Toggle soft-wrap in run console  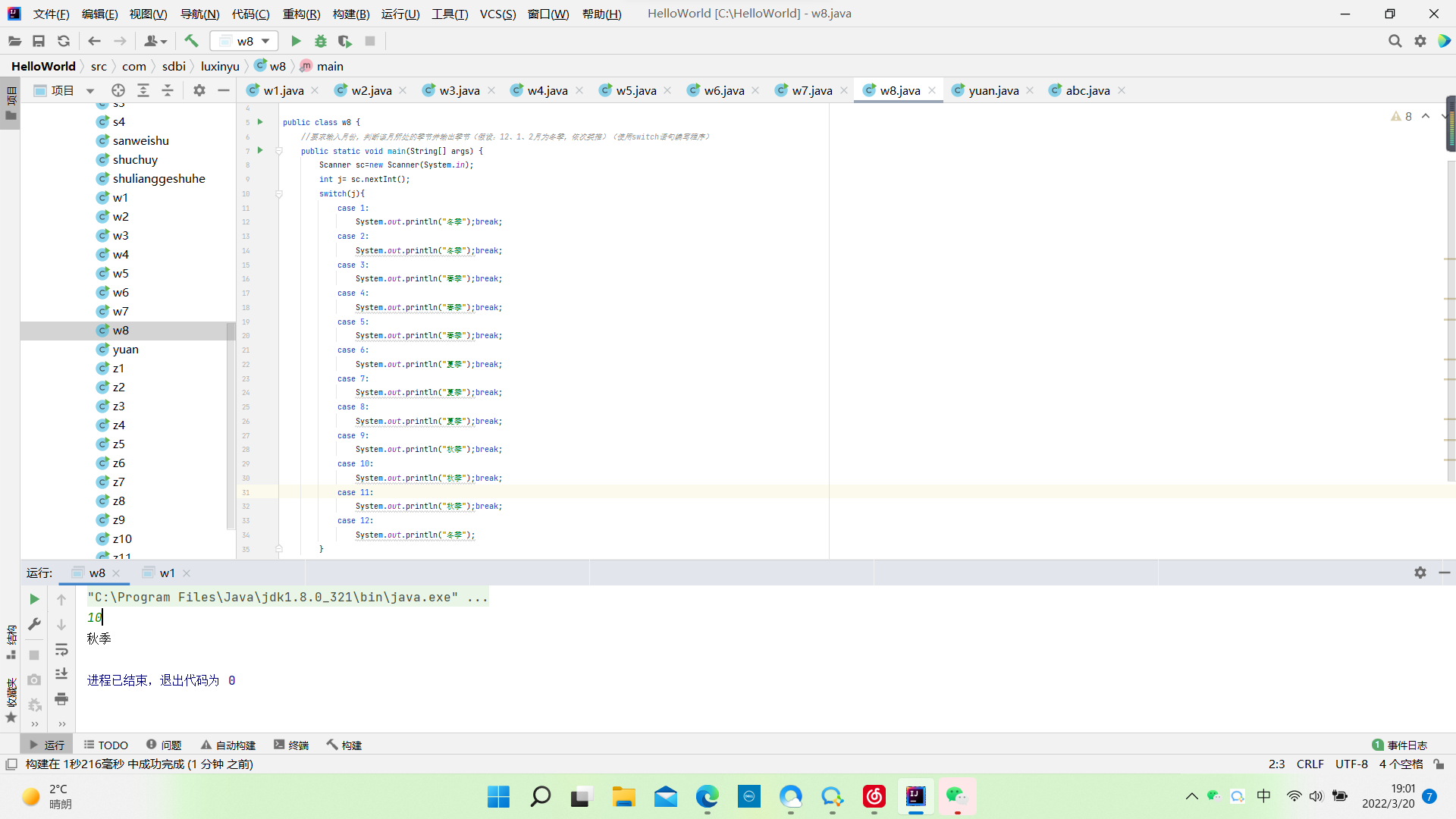pos(61,649)
